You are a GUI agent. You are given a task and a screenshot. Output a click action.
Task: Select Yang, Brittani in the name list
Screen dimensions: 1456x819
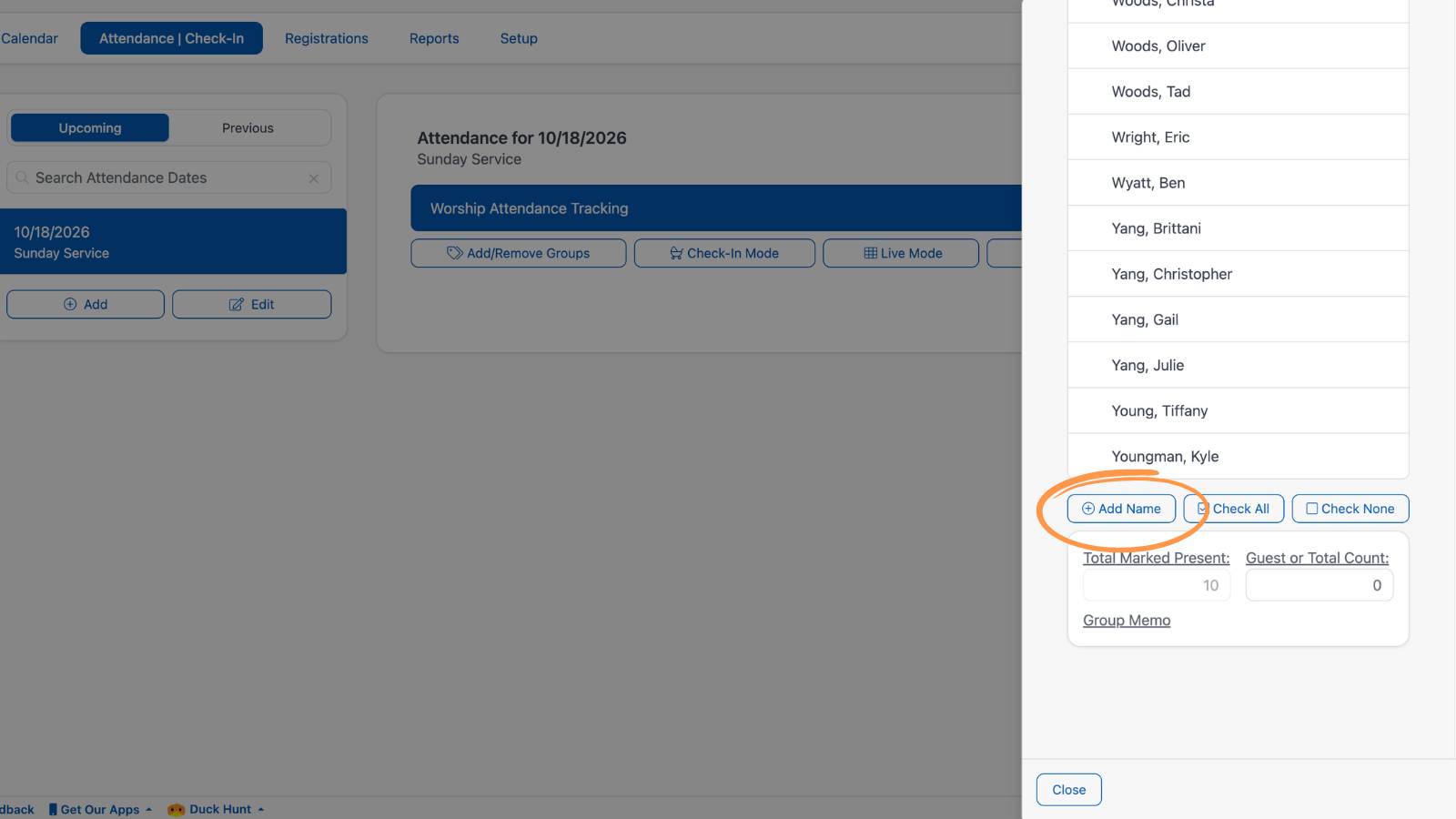click(1238, 228)
